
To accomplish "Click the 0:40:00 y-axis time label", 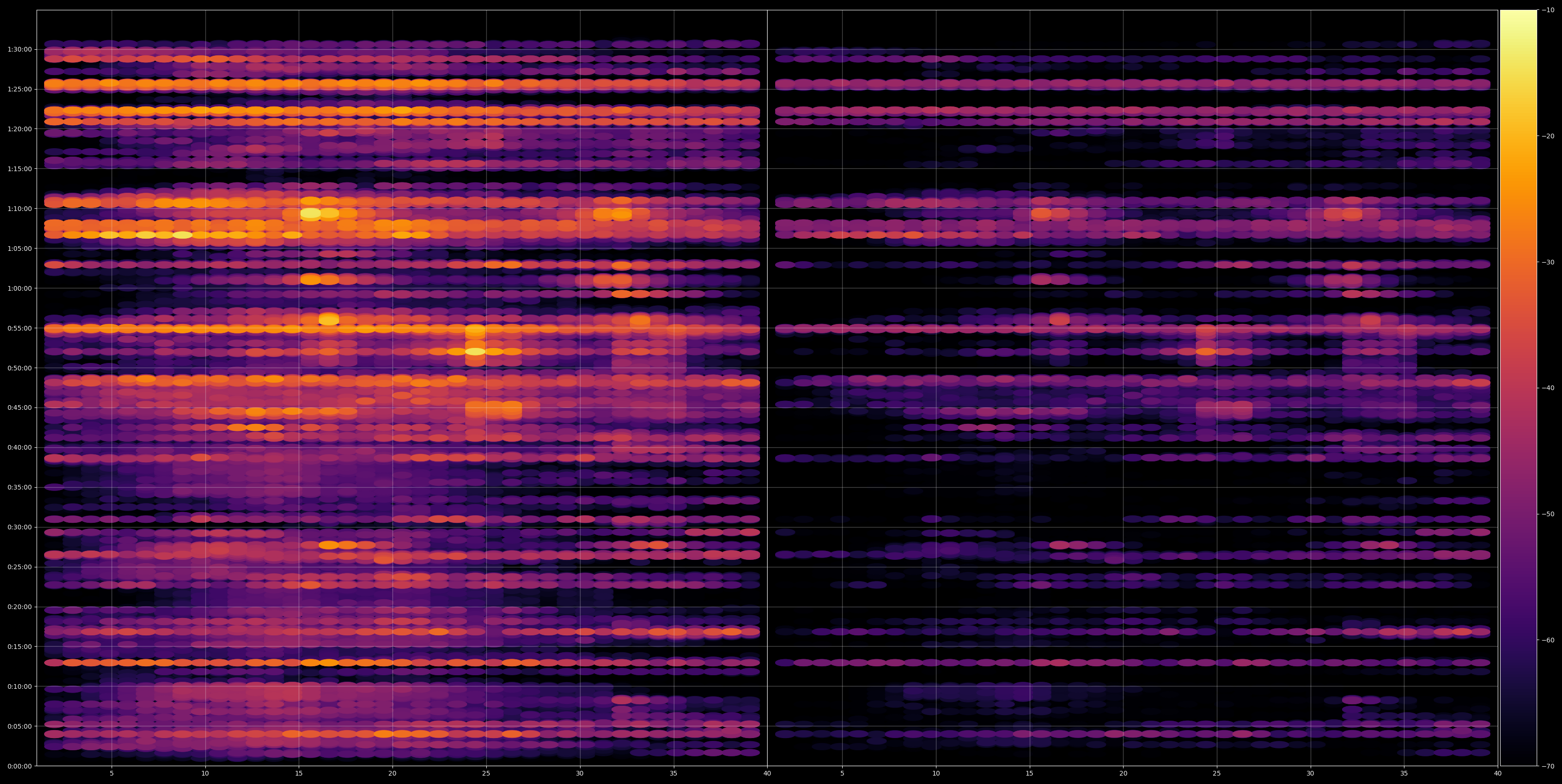I will (19, 447).
